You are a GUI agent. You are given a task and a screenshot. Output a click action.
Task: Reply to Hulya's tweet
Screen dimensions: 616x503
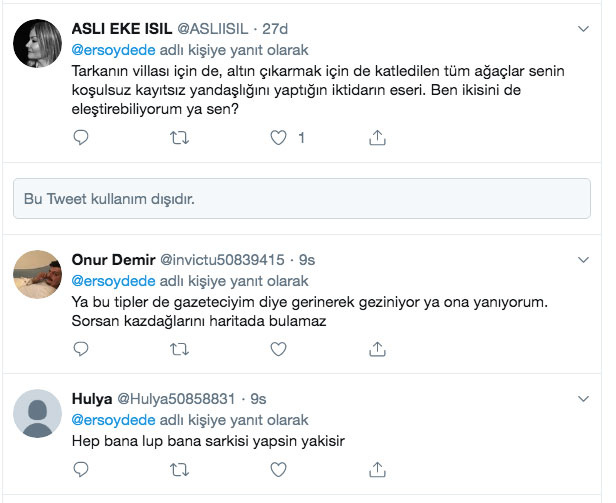[82, 467]
